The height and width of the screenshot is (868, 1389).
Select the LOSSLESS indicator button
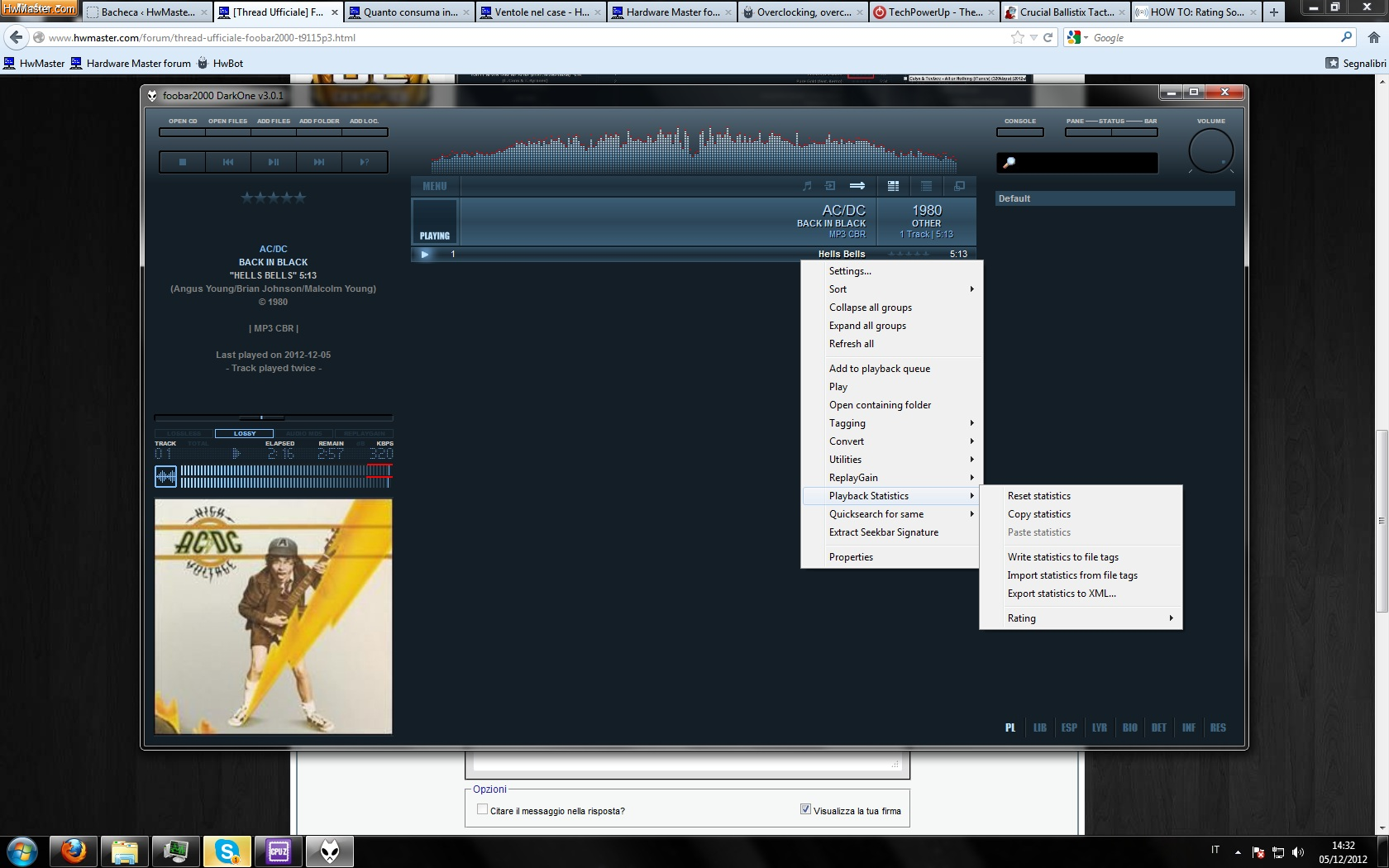[x=184, y=433]
